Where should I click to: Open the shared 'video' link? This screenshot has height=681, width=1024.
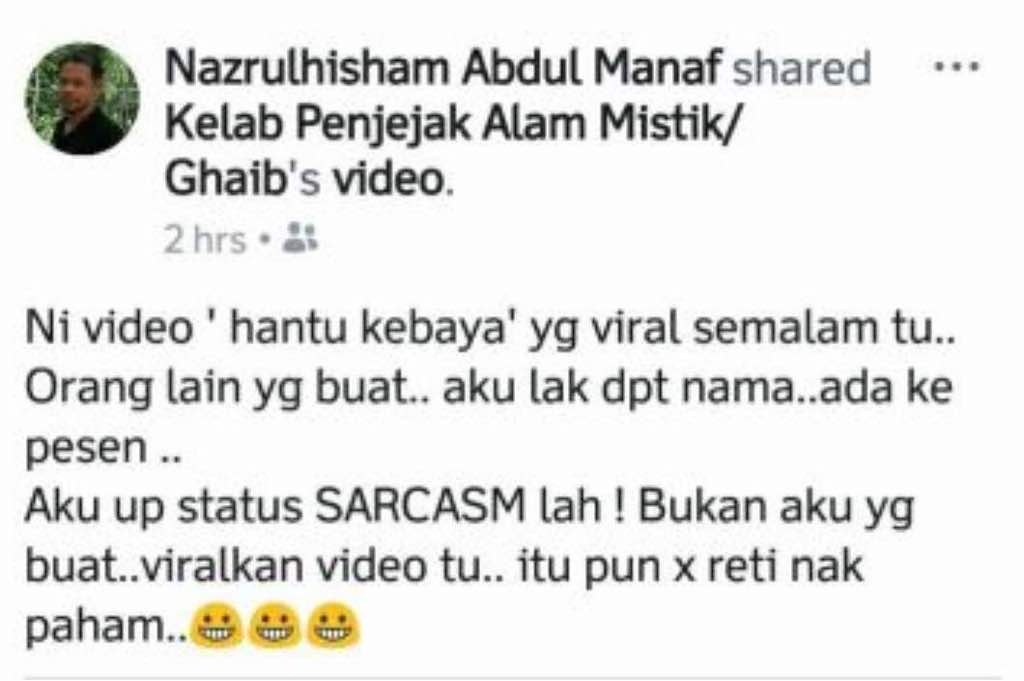coord(389,179)
